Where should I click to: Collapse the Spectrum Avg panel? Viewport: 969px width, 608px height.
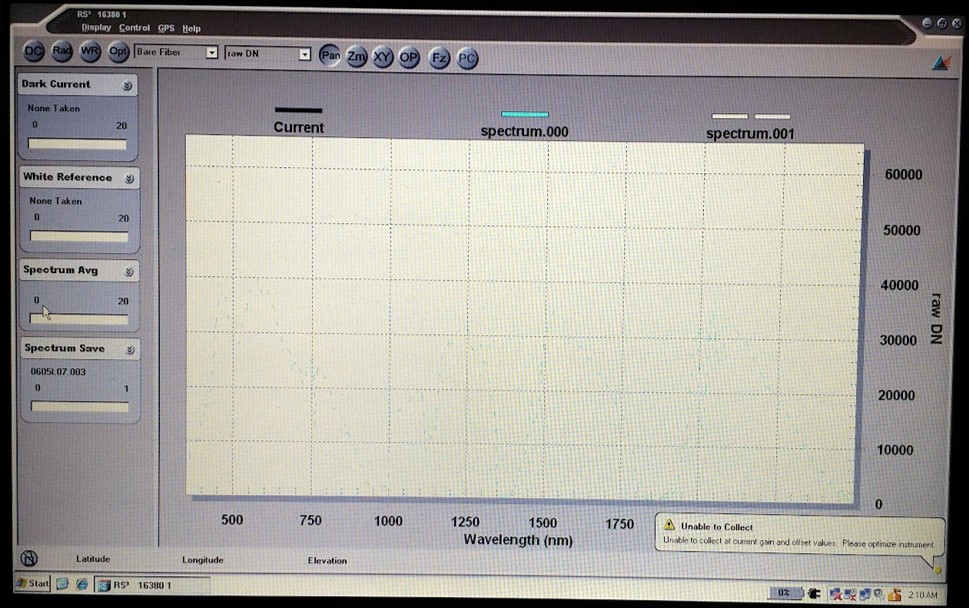point(129,272)
